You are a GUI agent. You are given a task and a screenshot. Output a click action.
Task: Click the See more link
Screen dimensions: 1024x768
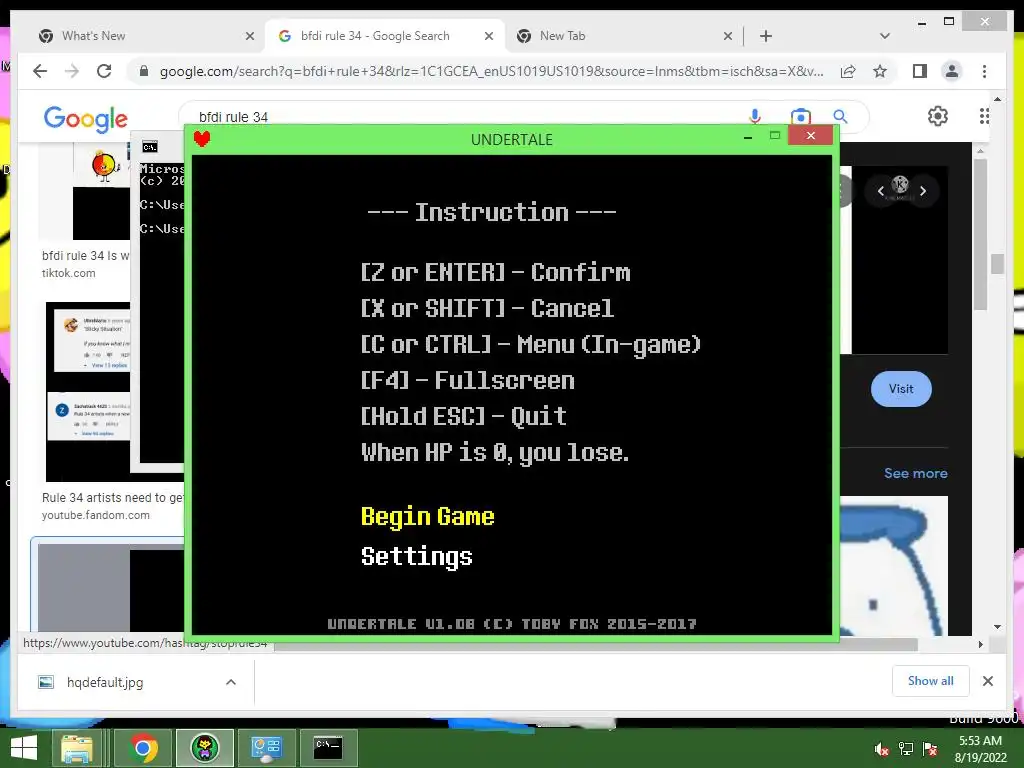tap(916, 473)
